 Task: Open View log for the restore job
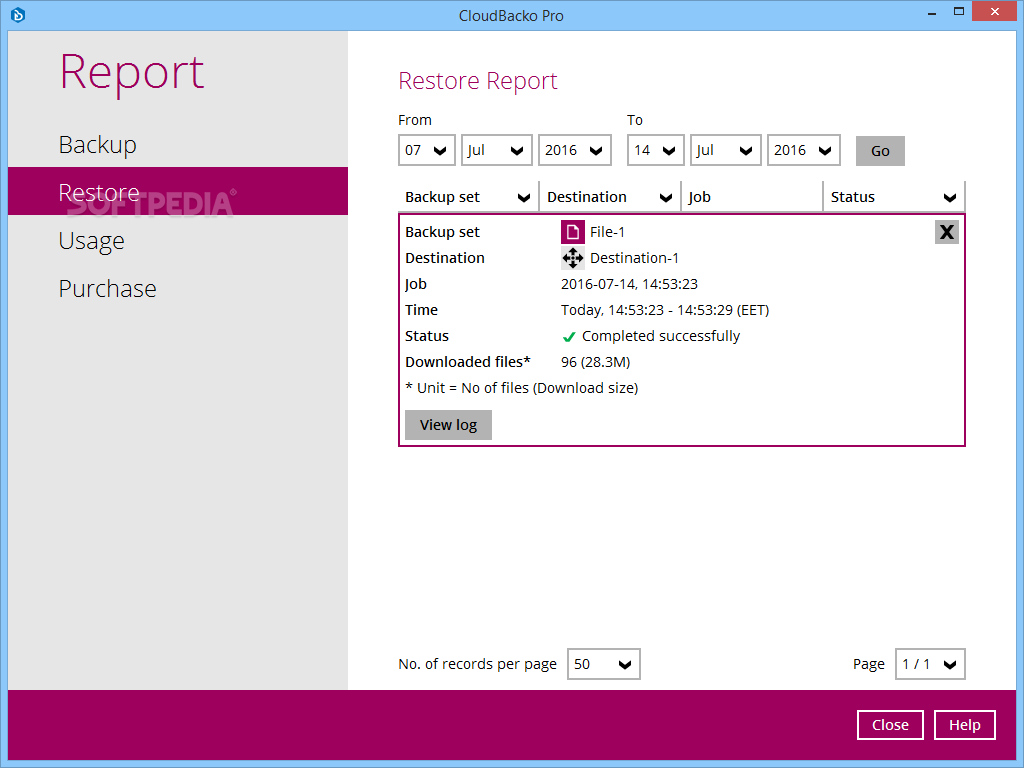pos(448,425)
